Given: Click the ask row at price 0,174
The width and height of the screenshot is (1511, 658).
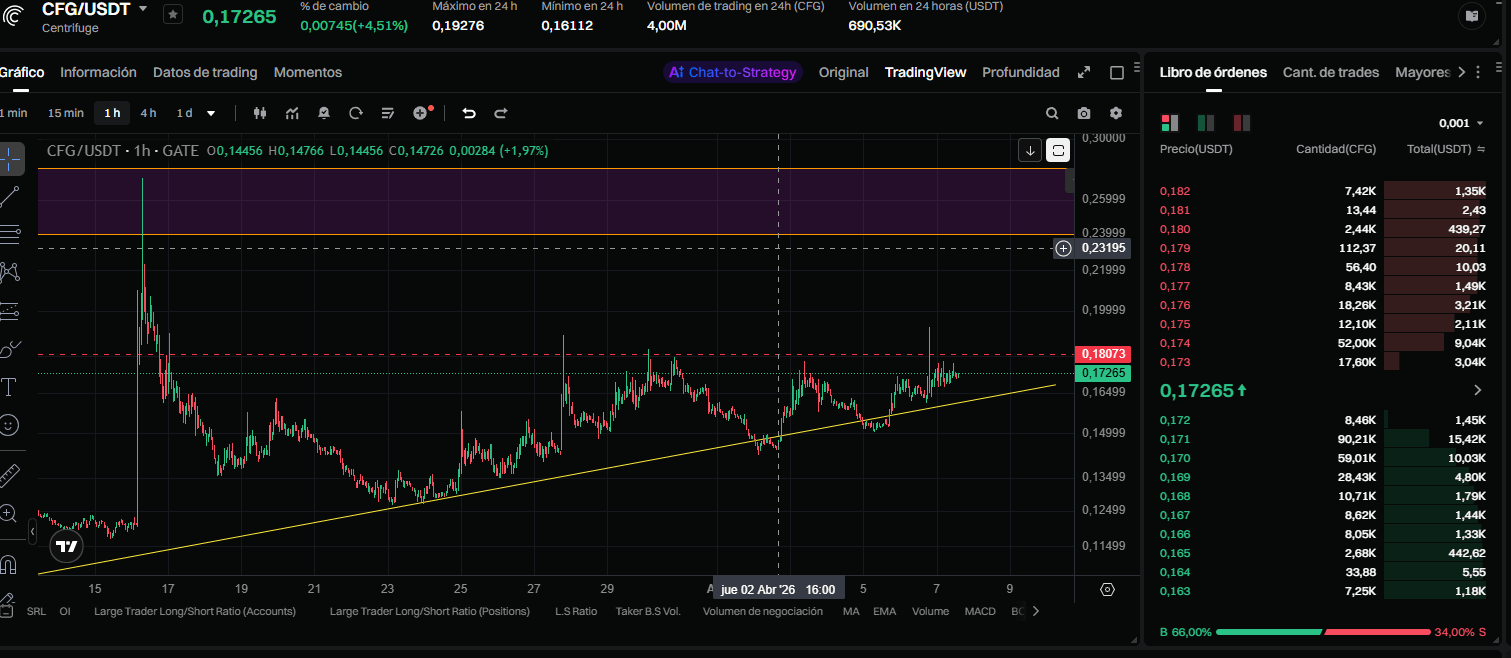Looking at the screenshot, I should point(1322,343).
